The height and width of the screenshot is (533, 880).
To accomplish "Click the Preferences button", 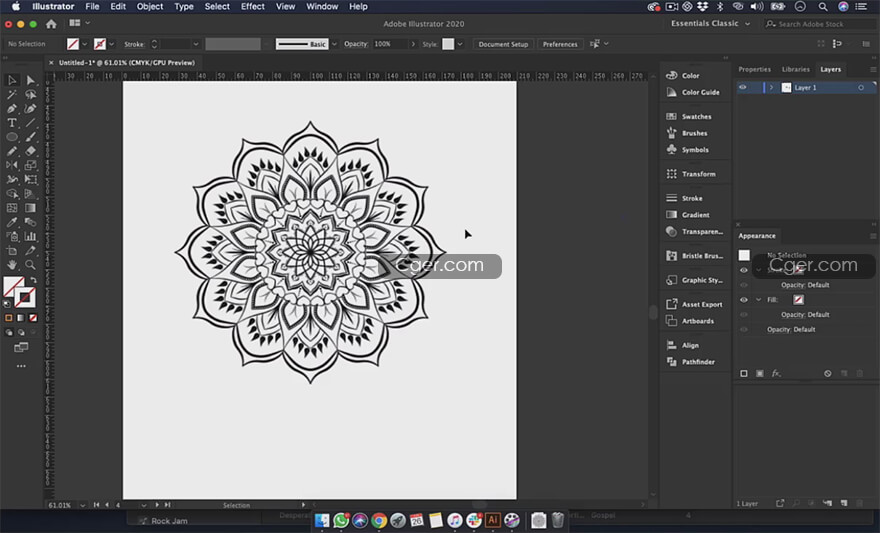I will pyautogui.click(x=559, y=44).
